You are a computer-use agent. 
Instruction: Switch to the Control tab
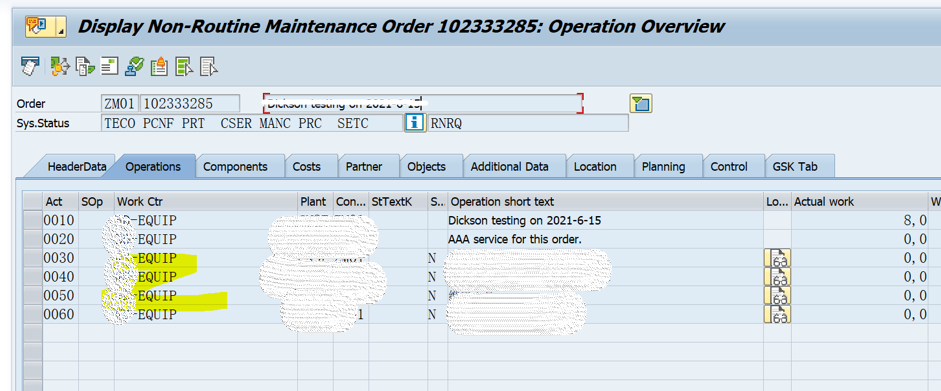click(x=729, y=167)
